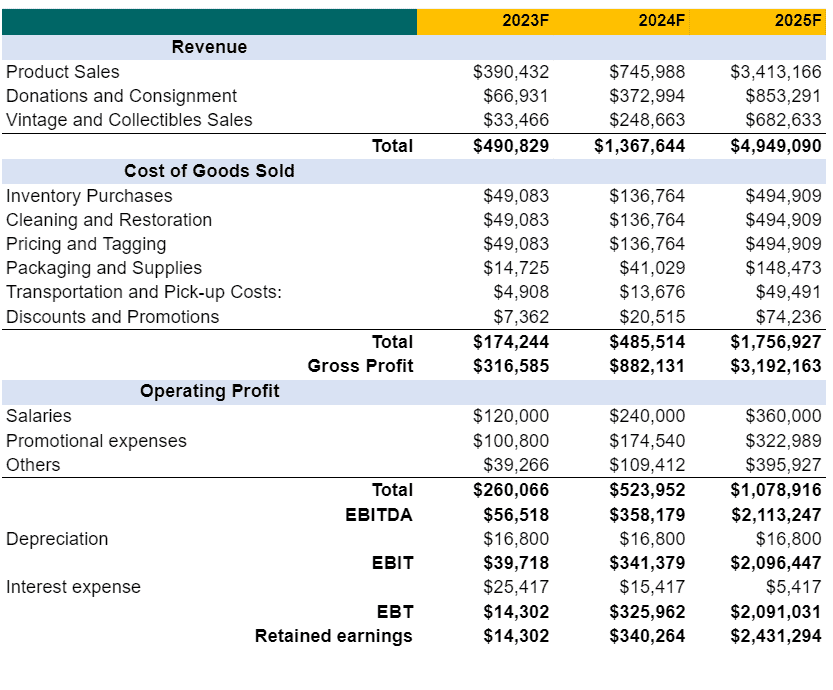Click the Salaries row label
The width and height of the screenshot is (833, 690).
[x=39, y=416]
